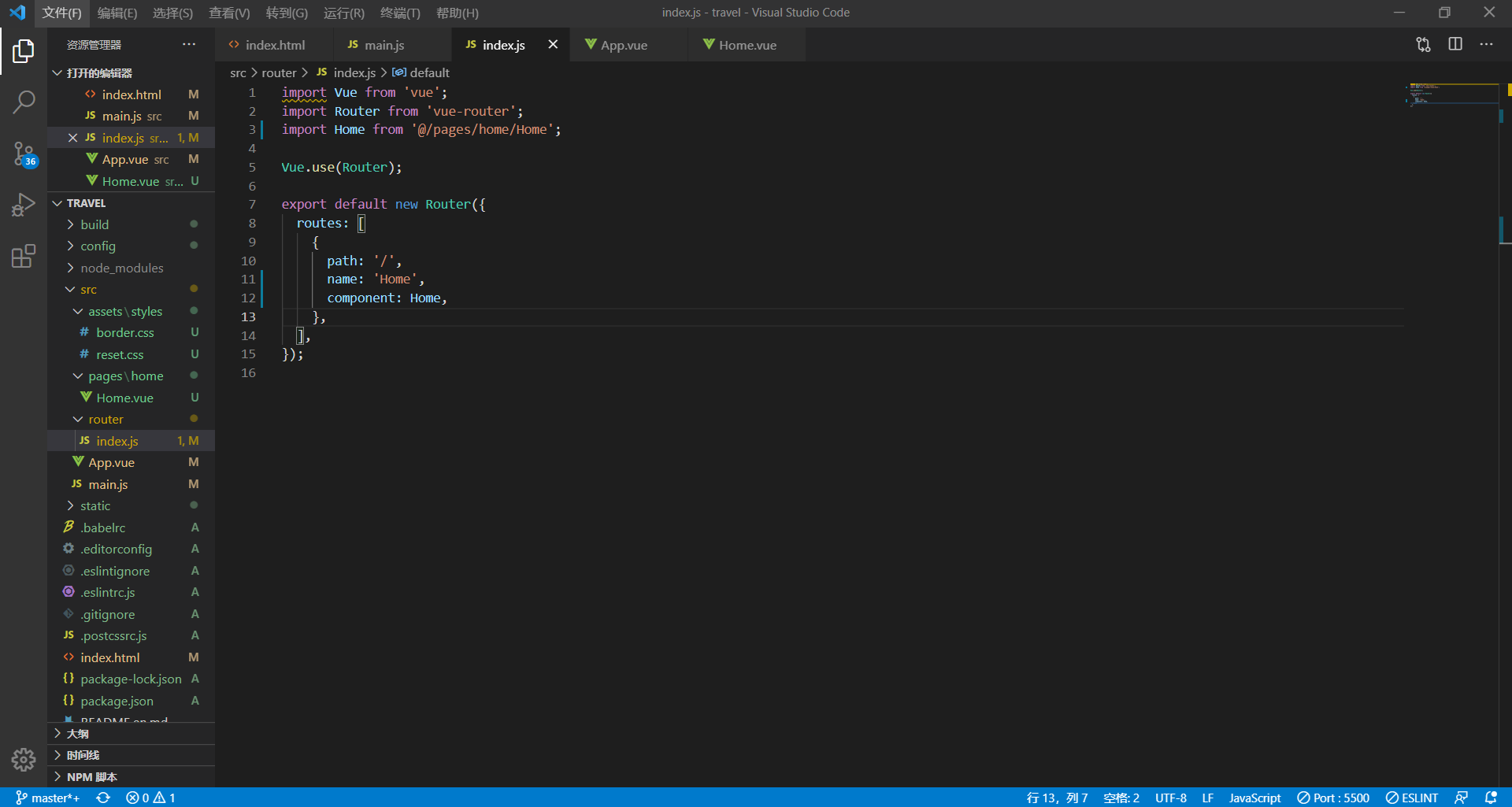Open reset.css in file tree
1512x807 pixels.
click(x=131, y=354)
